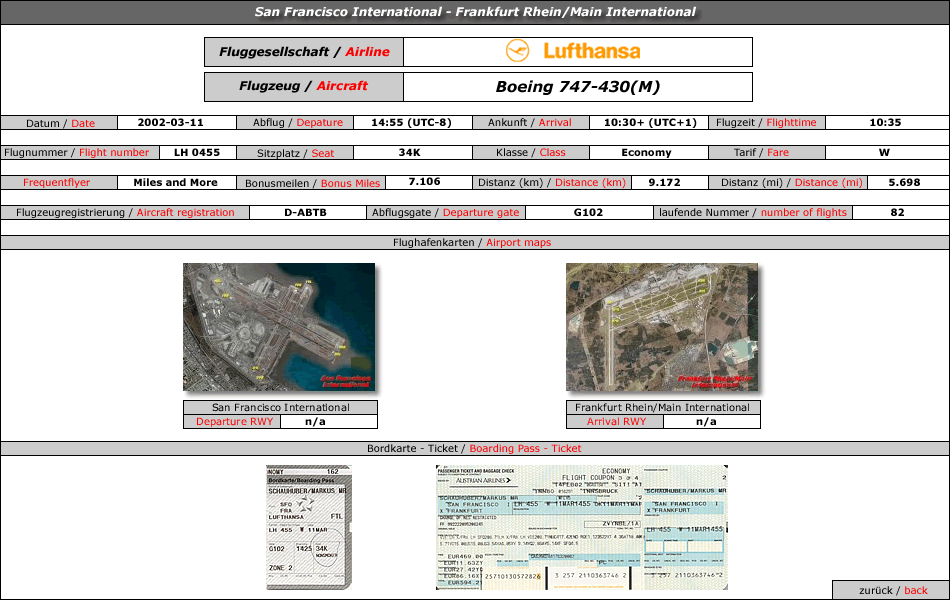Click the Bordkarte - Ticket / Boarding Pass header
This screenshot has height=600, width=950.
474,448
